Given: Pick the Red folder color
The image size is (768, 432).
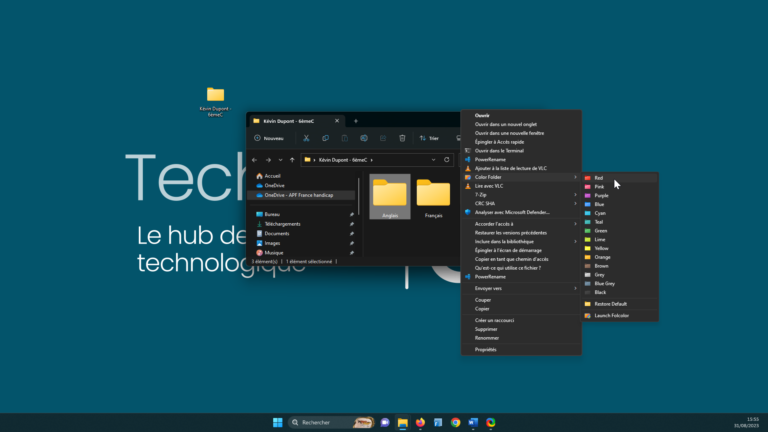Looking at the screenshot, I should pyautogui.click(x=599, y=178).
